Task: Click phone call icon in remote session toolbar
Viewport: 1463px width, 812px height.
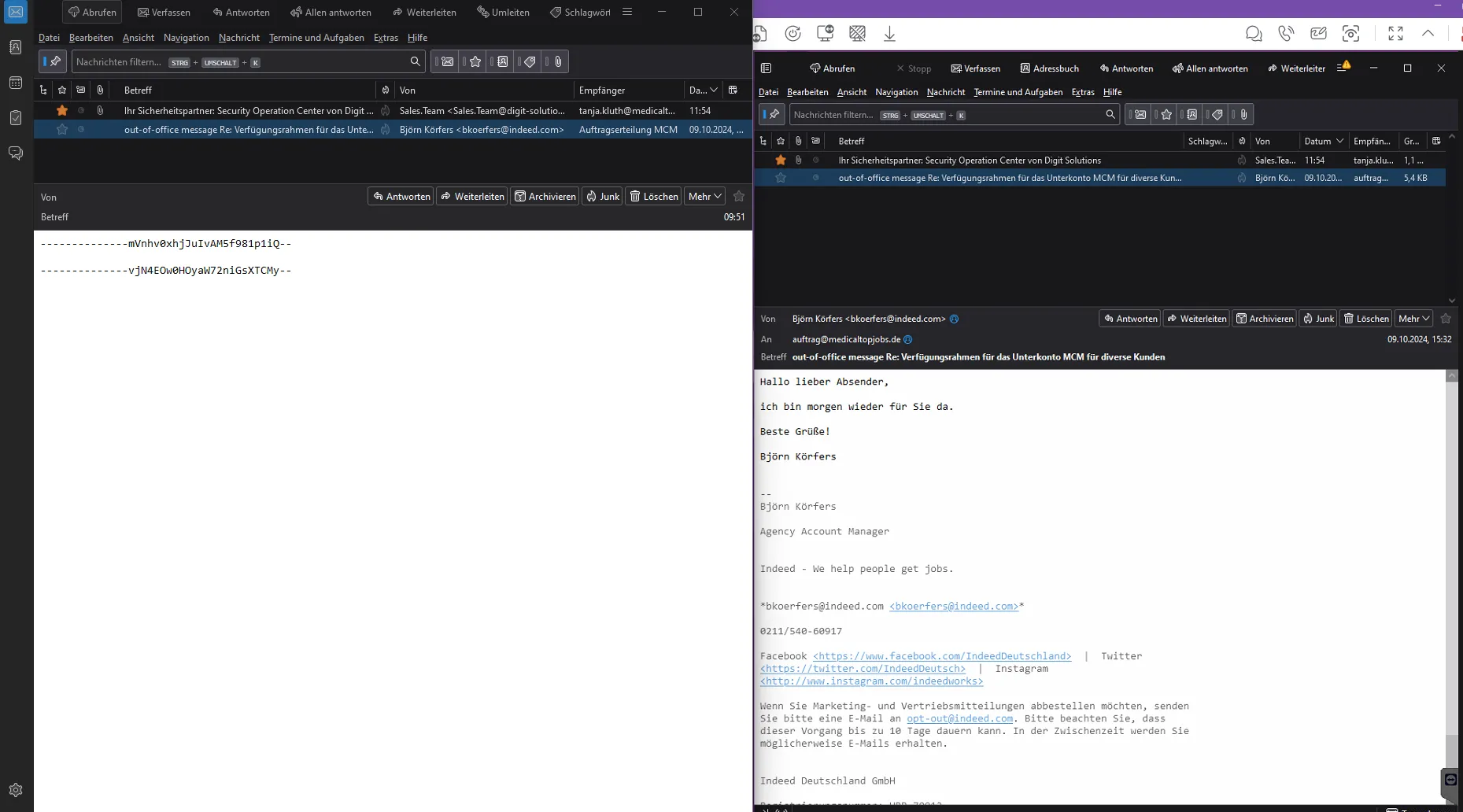Action: [1286, 33]
